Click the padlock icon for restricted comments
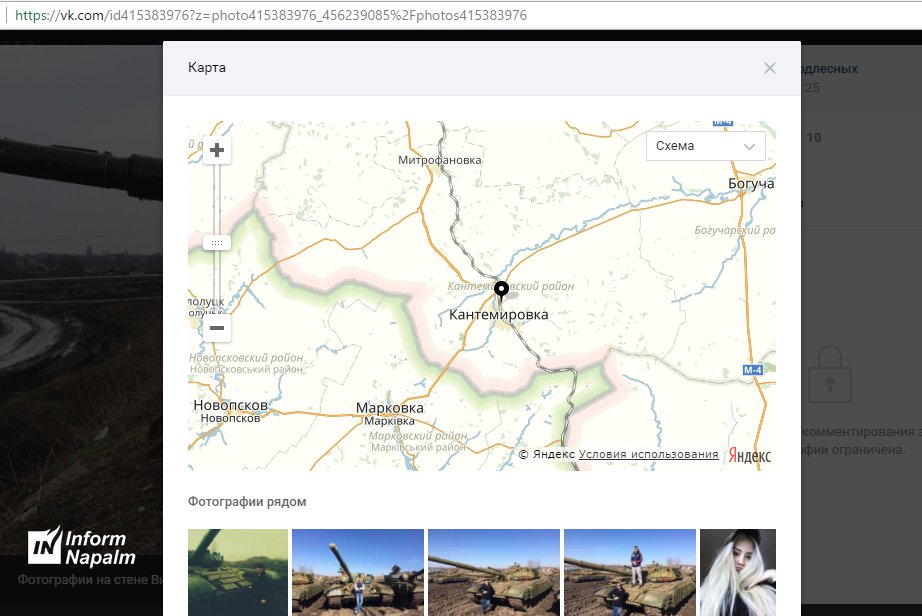The height and width of the screenshot is (616, 922). click(830, 375)
